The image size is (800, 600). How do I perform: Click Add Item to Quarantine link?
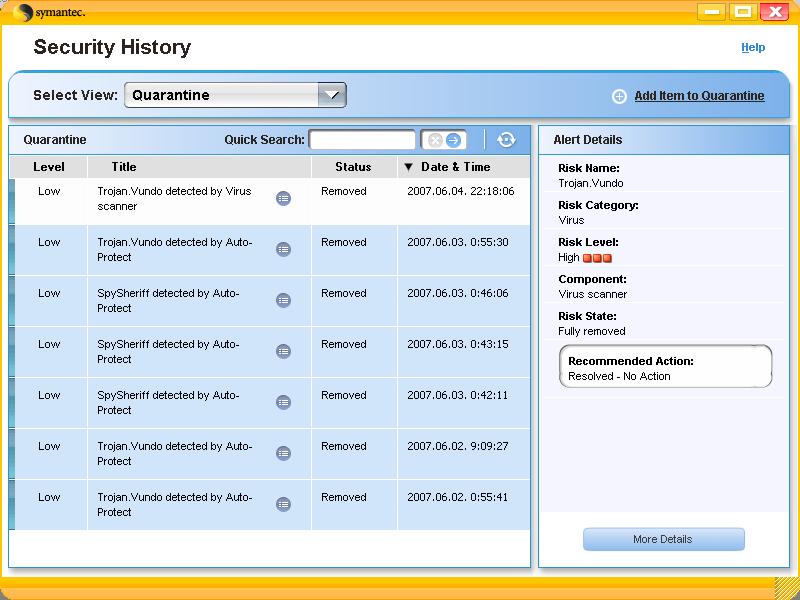pos(699,96)
